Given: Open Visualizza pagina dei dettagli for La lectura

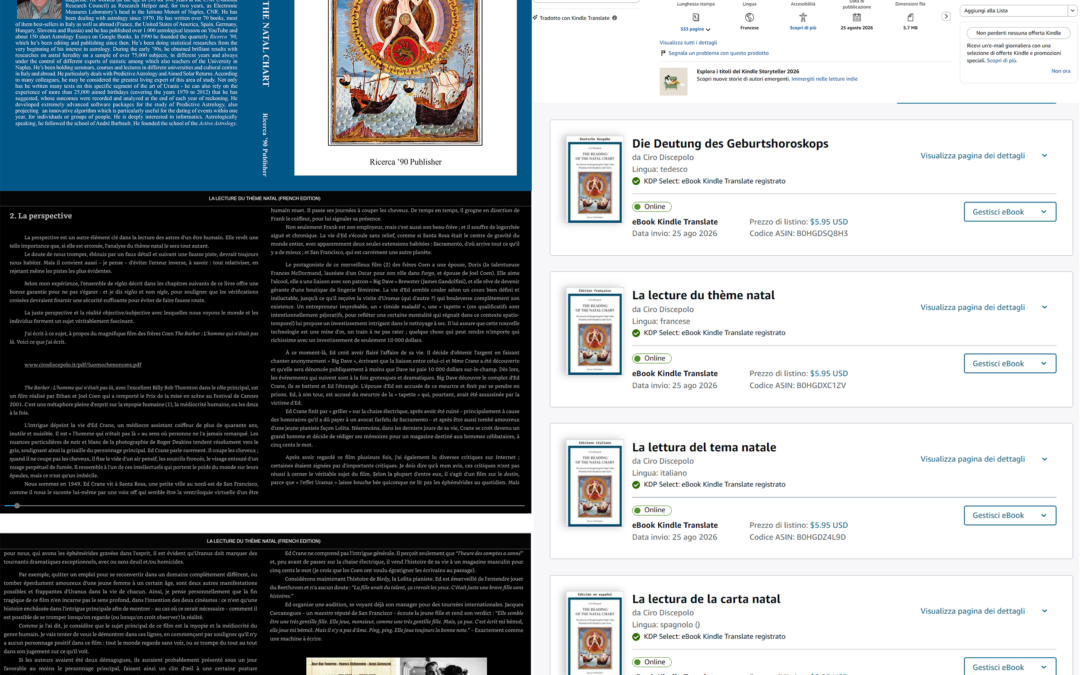Looking at the screenshot, I should click(973, 611).
